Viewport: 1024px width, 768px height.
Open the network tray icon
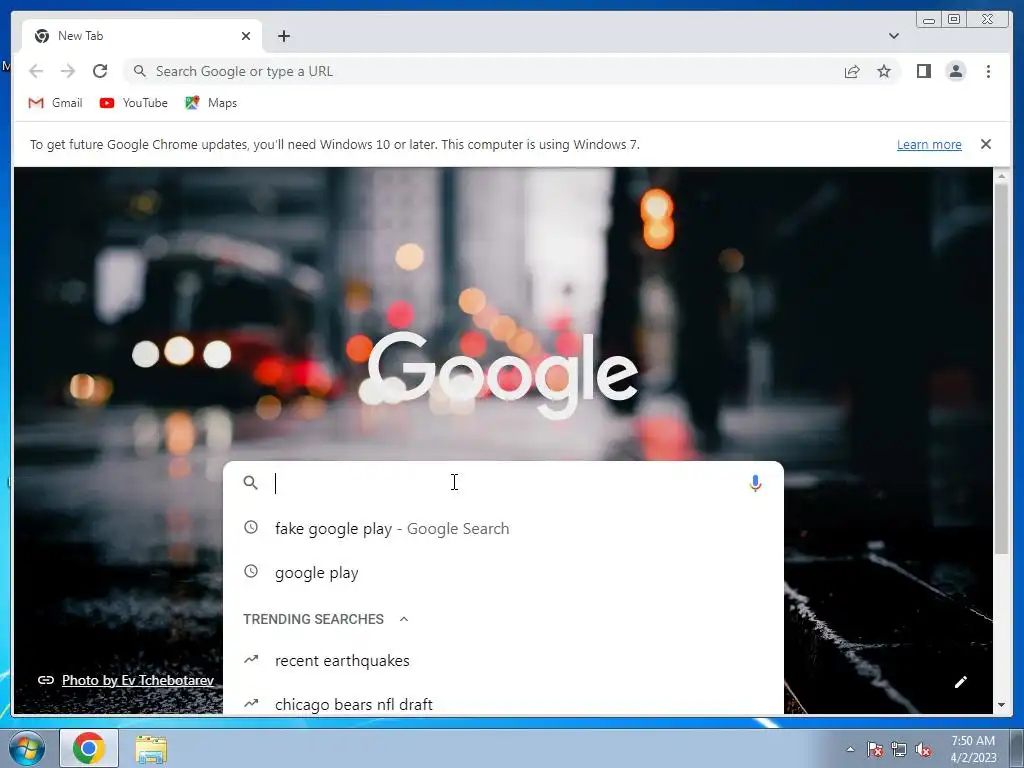(899, 749)
